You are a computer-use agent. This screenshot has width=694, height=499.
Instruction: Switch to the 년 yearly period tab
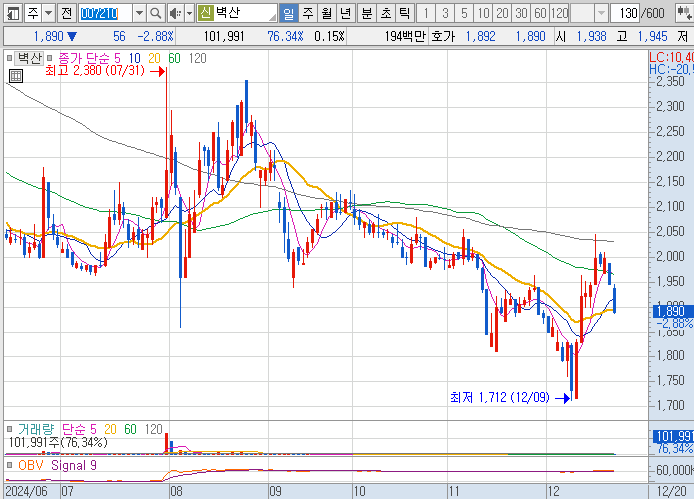pos(346,14)
